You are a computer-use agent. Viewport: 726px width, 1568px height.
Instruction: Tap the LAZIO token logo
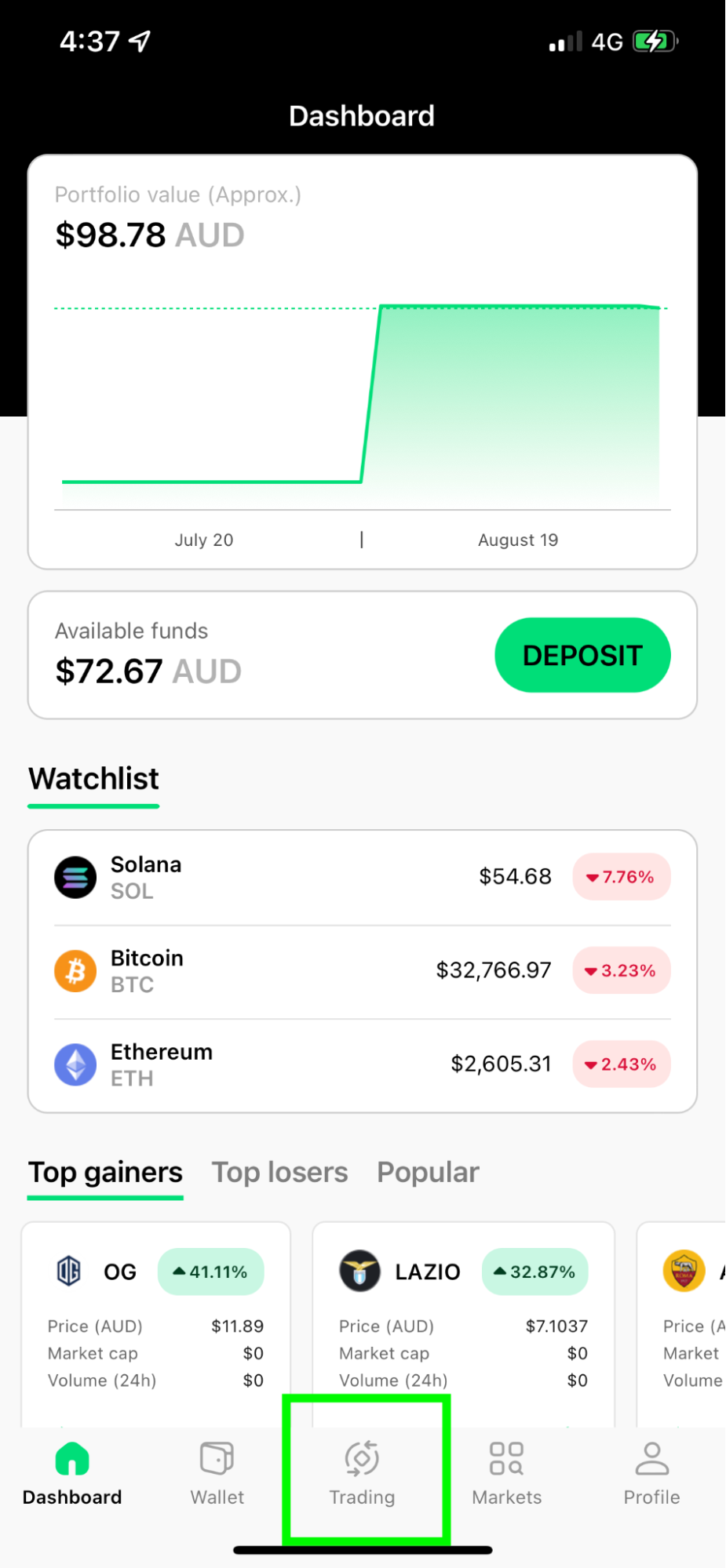point(359,1271)
